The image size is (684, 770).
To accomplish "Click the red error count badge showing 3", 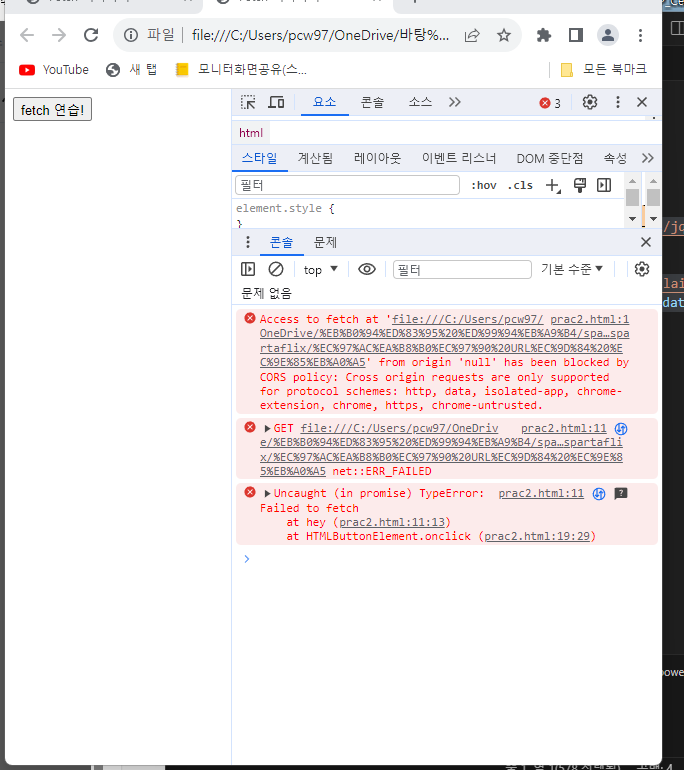I will pos(550,103).
